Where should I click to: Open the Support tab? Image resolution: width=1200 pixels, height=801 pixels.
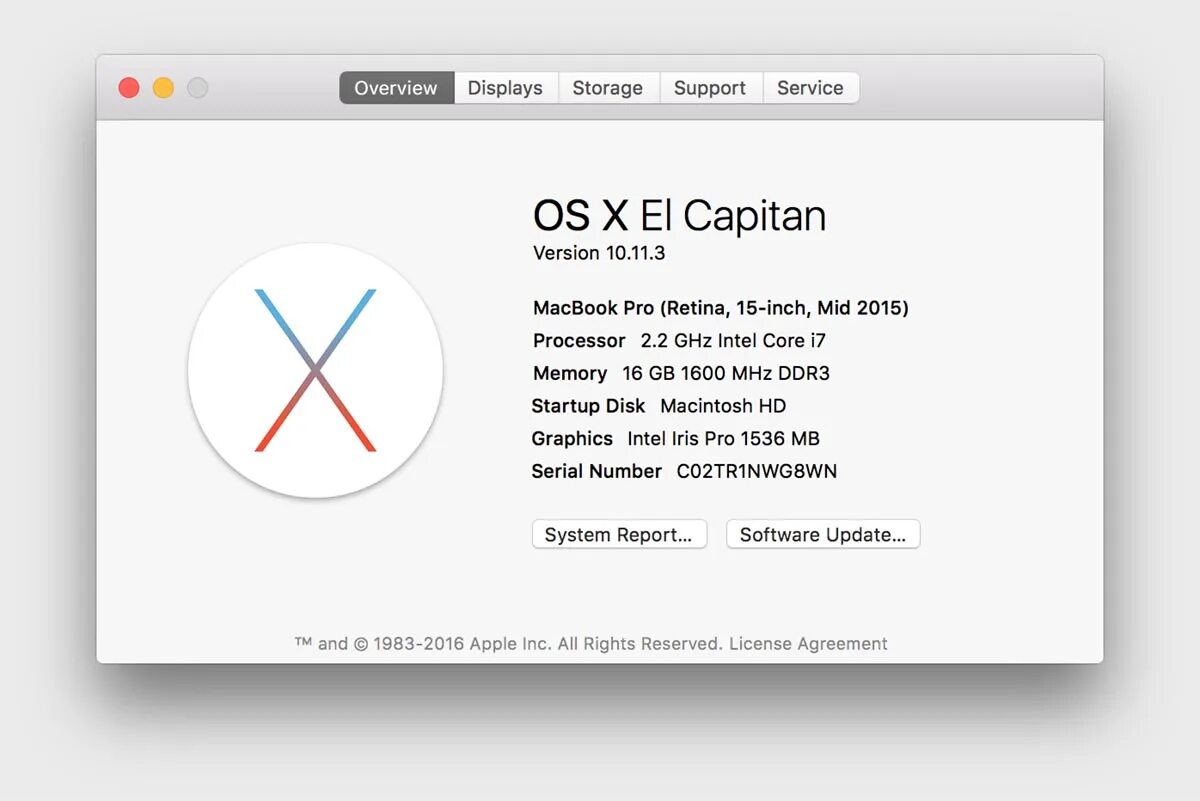710,88
